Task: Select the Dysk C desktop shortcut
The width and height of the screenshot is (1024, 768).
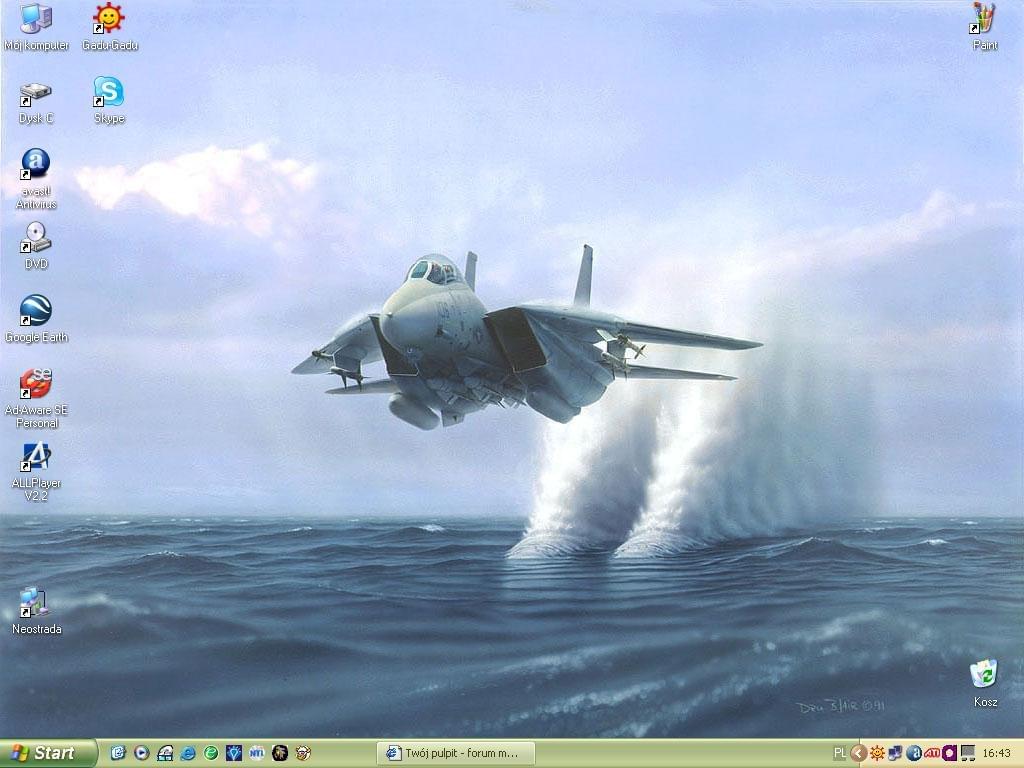Action: pyautogui.click(x=36, y=101)
